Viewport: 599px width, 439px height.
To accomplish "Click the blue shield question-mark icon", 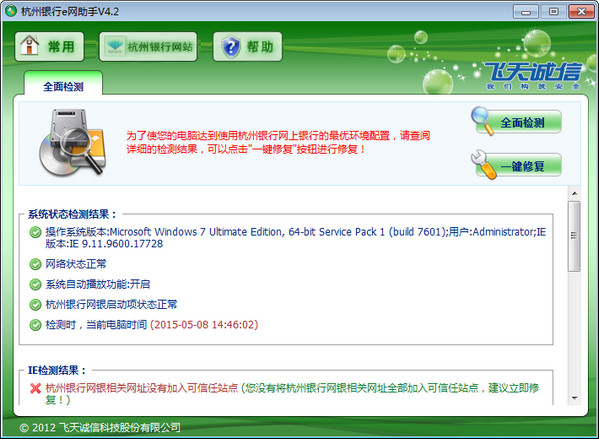I will tap(231, 47).
